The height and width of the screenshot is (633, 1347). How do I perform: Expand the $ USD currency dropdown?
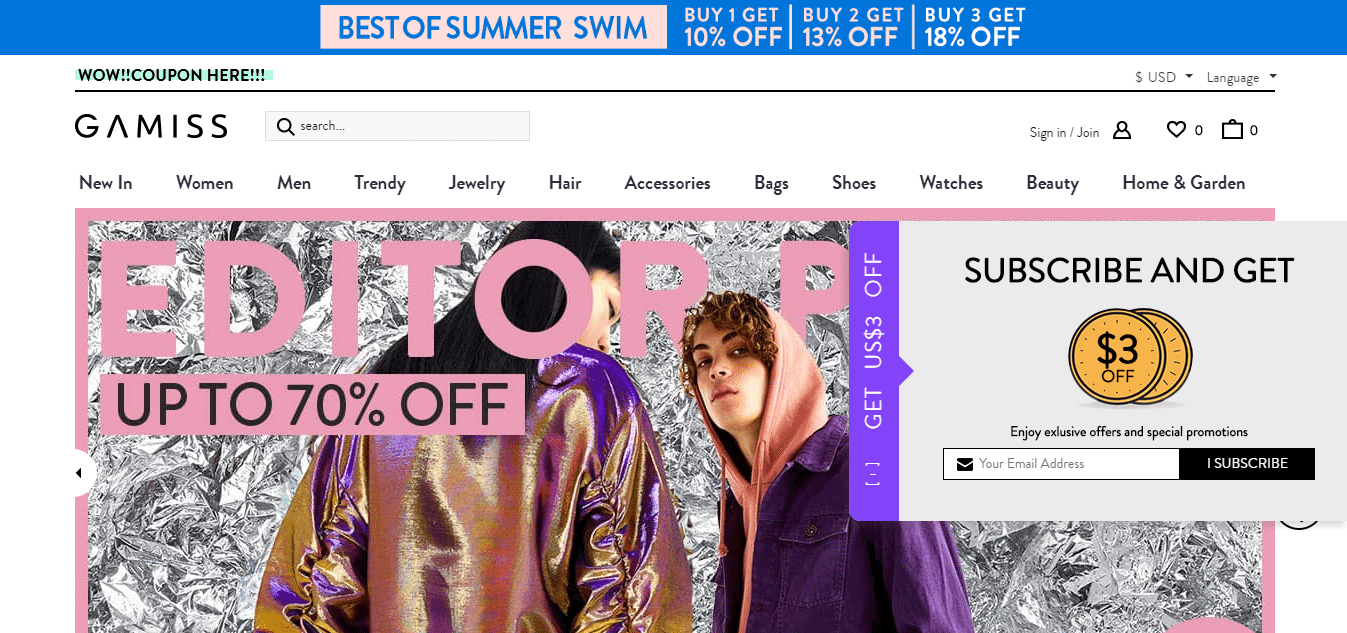1164,77
